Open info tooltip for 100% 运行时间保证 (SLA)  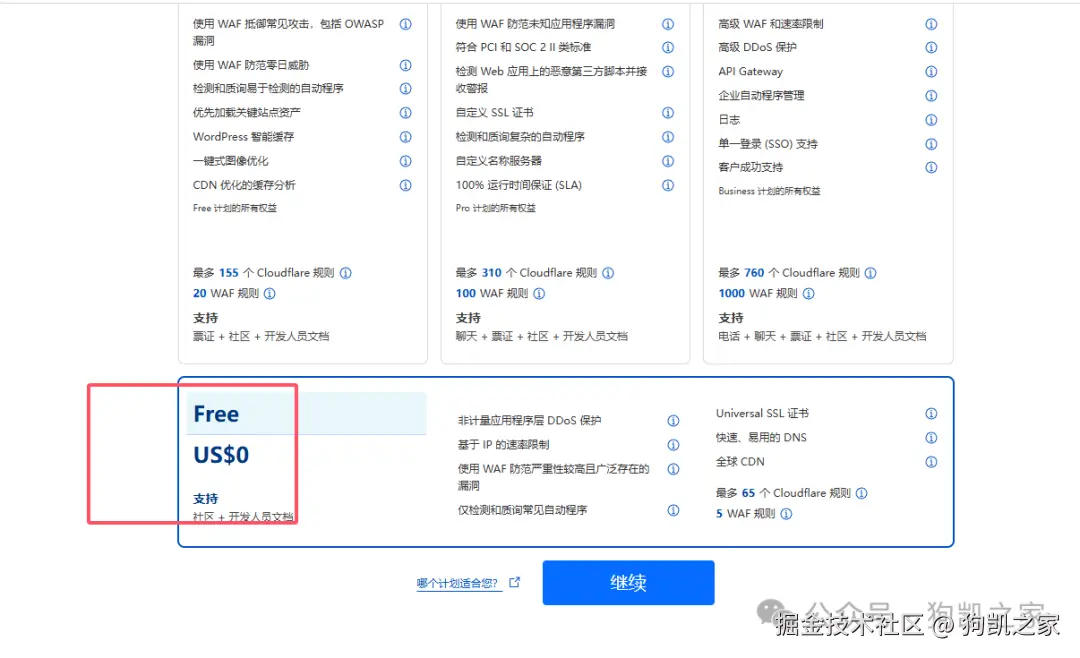[667, 185]
